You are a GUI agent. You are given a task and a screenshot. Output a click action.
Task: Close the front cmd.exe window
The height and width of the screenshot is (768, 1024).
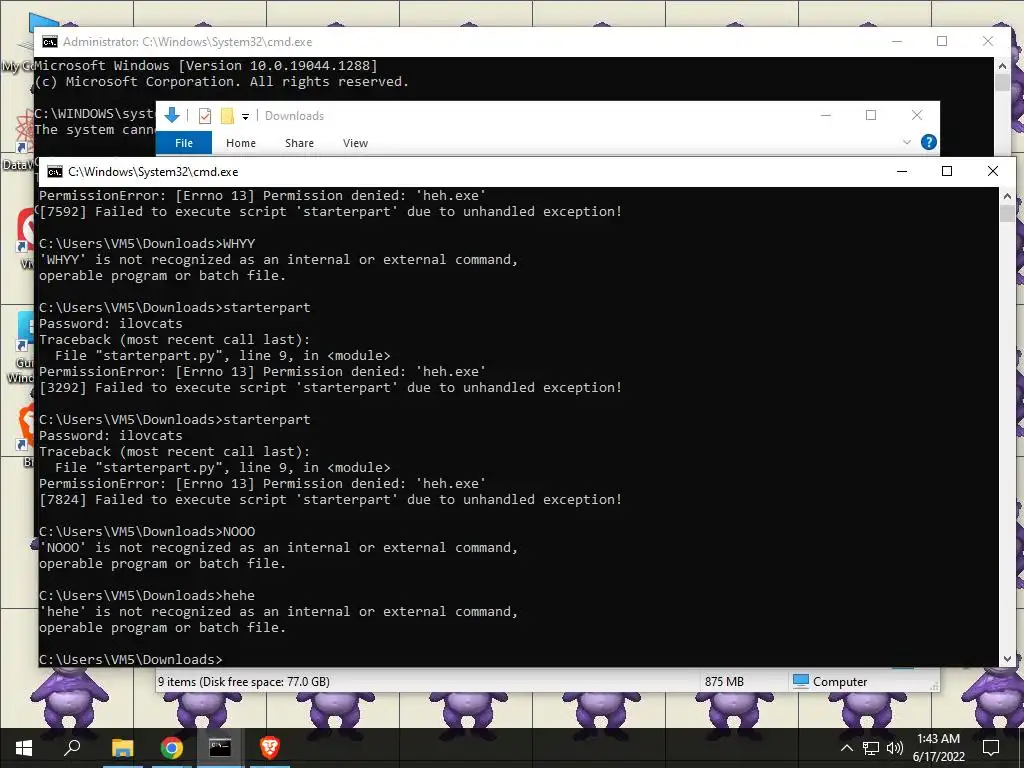[x=993, y=172]
